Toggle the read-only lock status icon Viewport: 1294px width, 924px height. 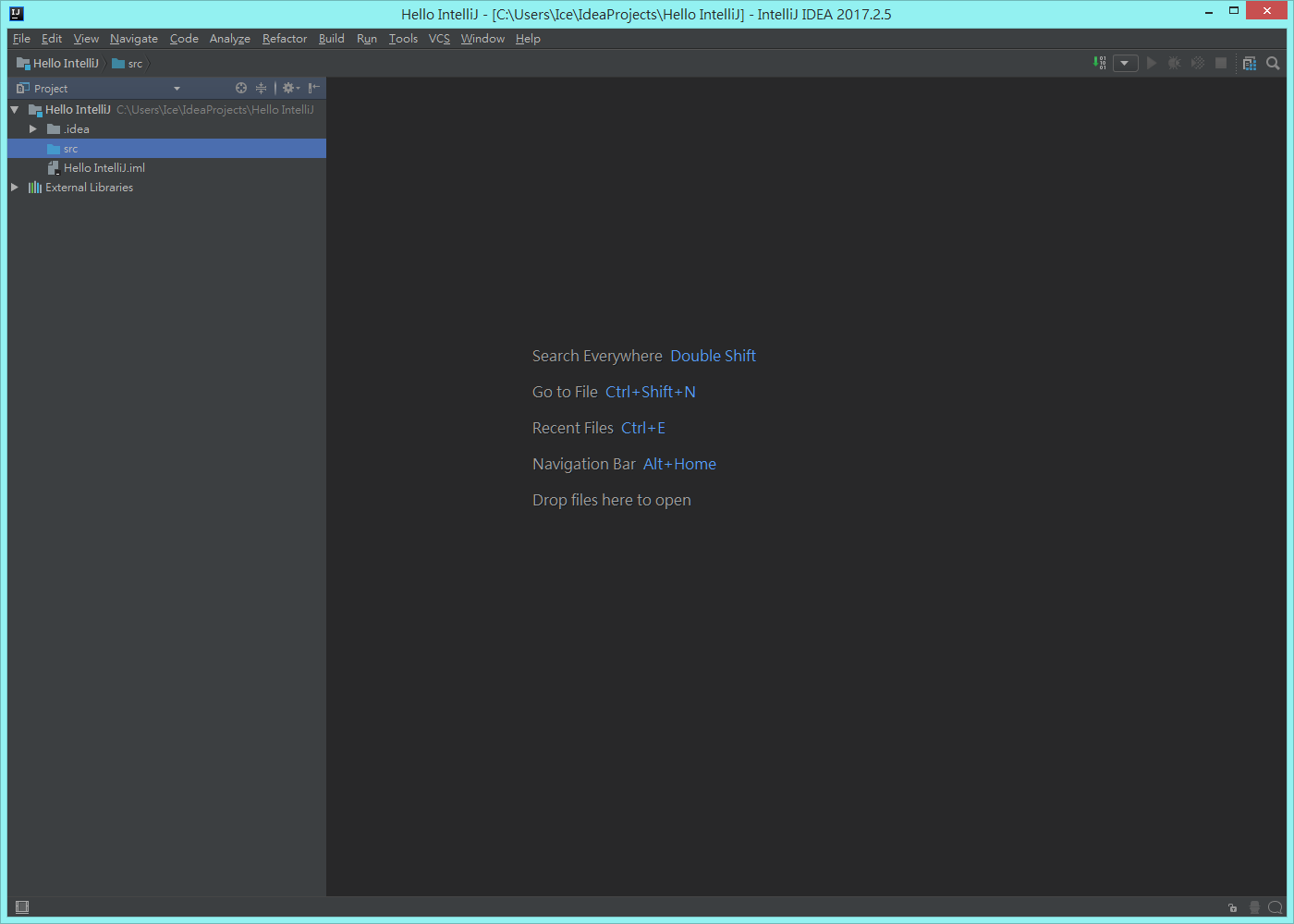(1232, 907)
